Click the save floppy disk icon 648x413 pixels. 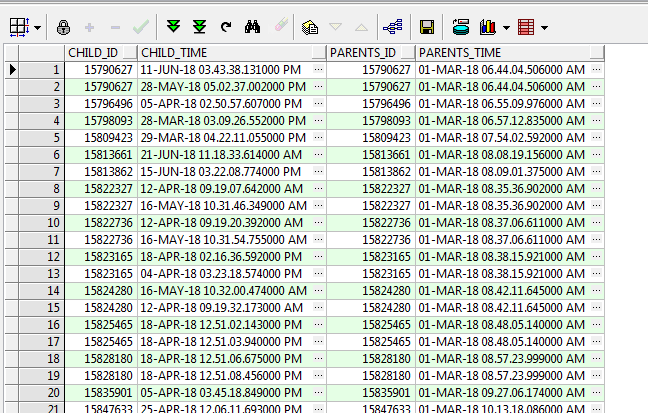(426, 27)
